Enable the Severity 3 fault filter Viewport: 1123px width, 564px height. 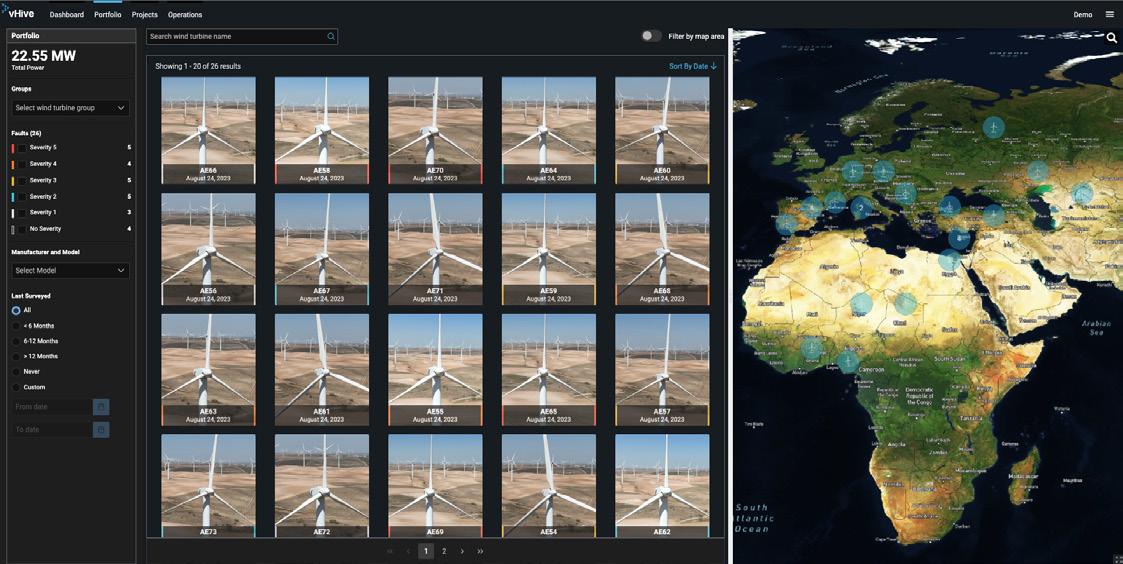(x=22, y=181)
